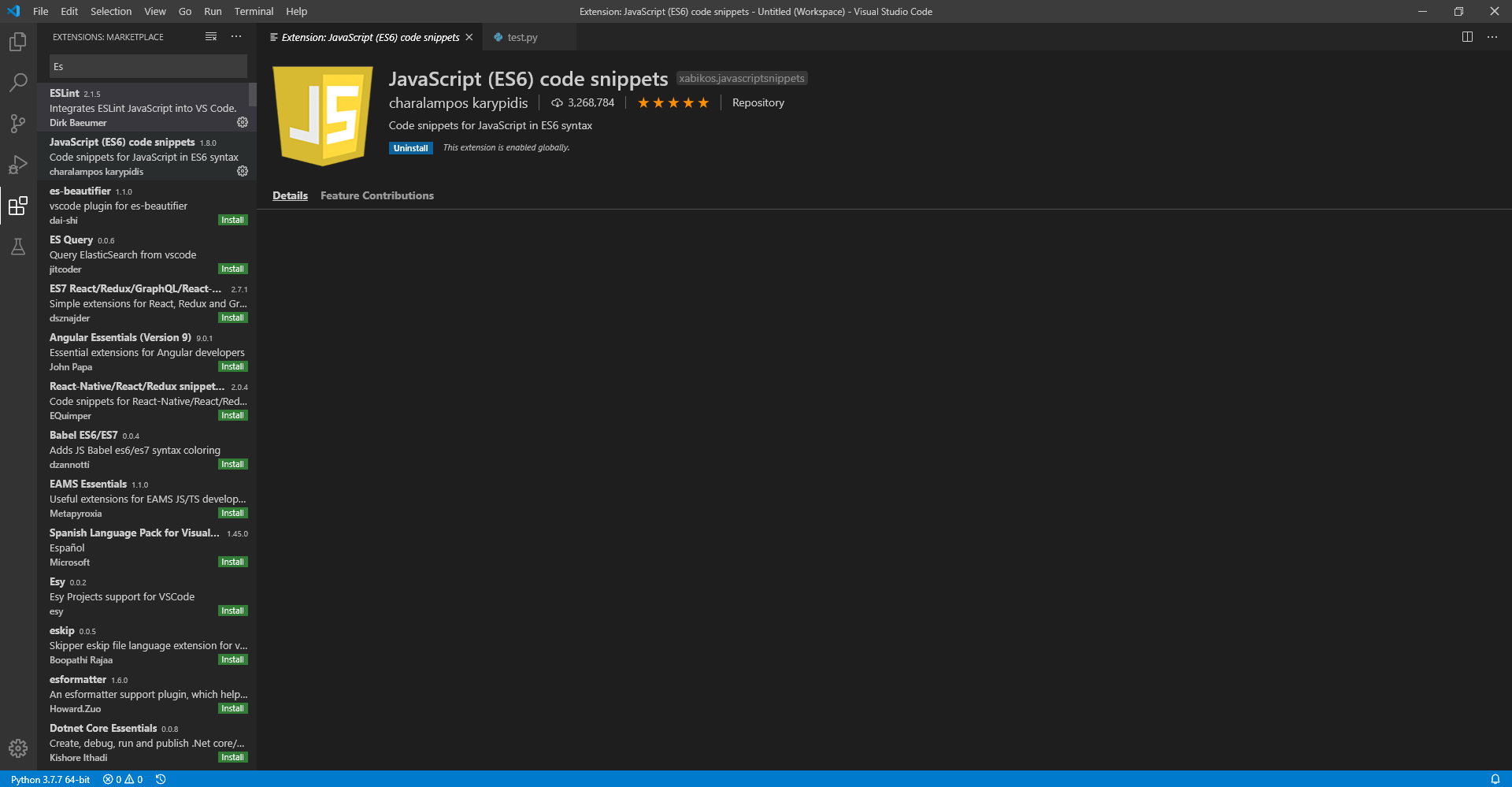Click the extensions list scrollbar
The height and width of the screenshot is (787, 1512).
coord(253,95)
